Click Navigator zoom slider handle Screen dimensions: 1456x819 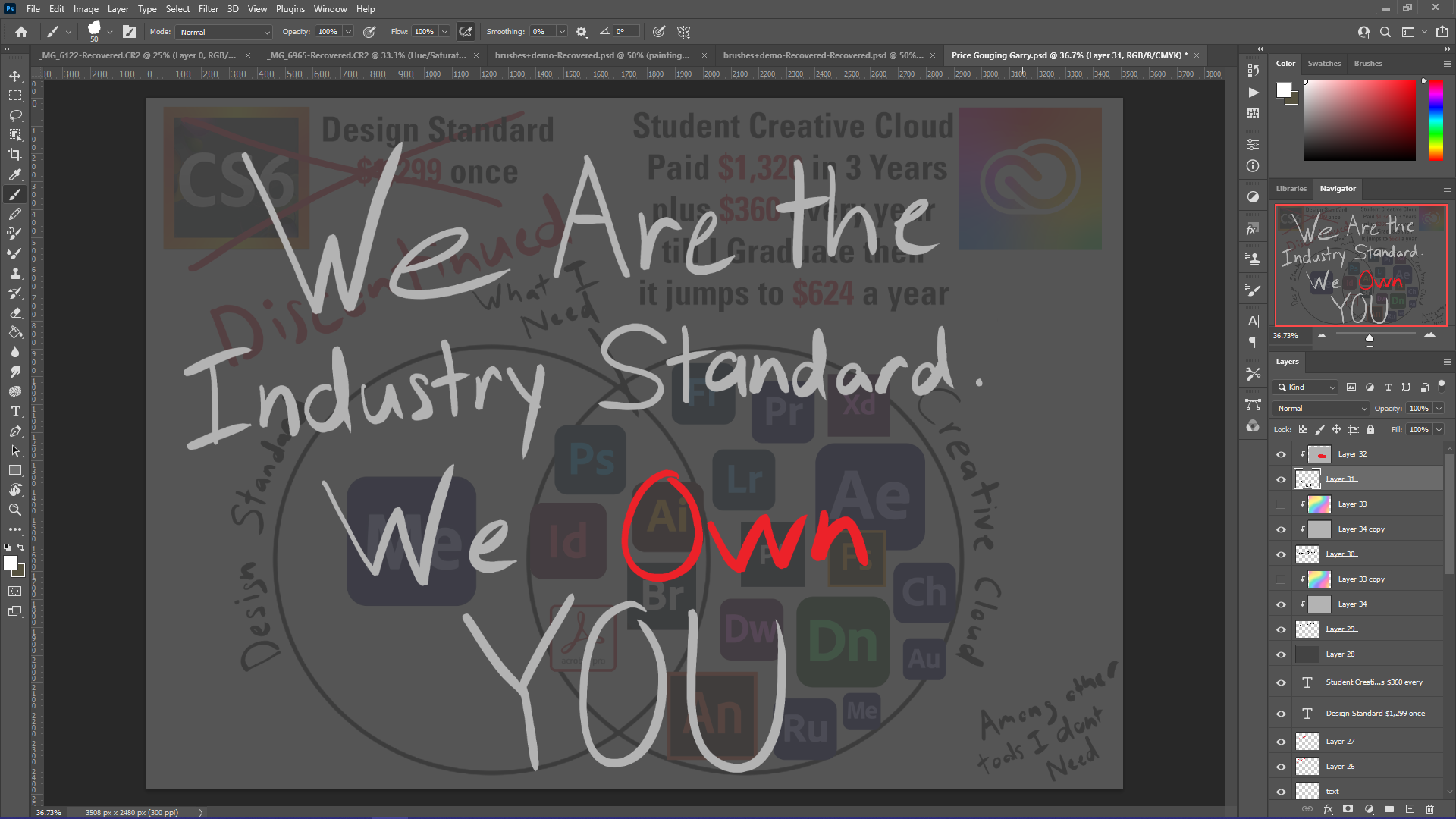pyautogui.click(x=1370, y=338)
